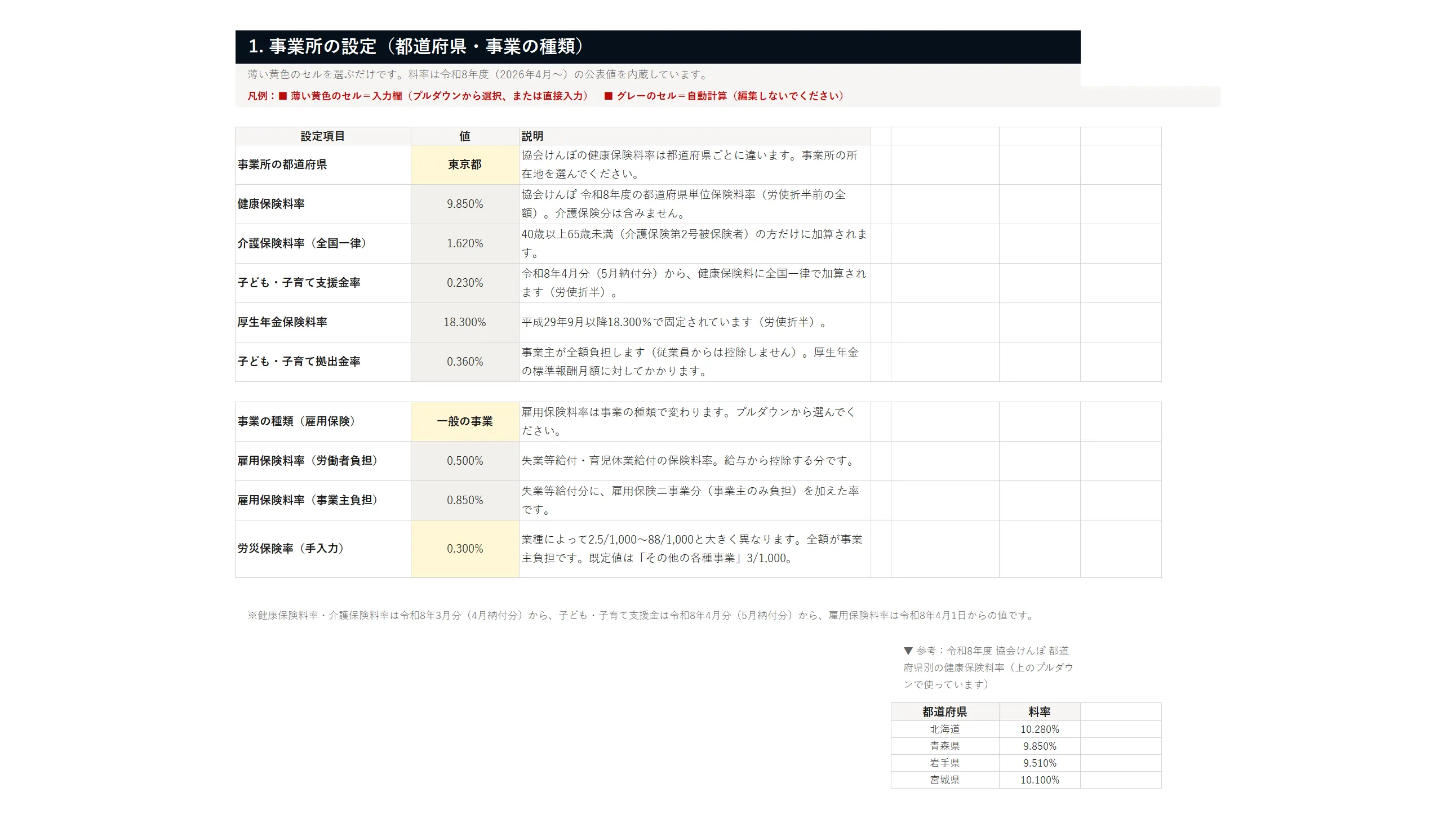
Task: Click the 0.300% 労災保険率 input cell
Action: coord(465,548)
